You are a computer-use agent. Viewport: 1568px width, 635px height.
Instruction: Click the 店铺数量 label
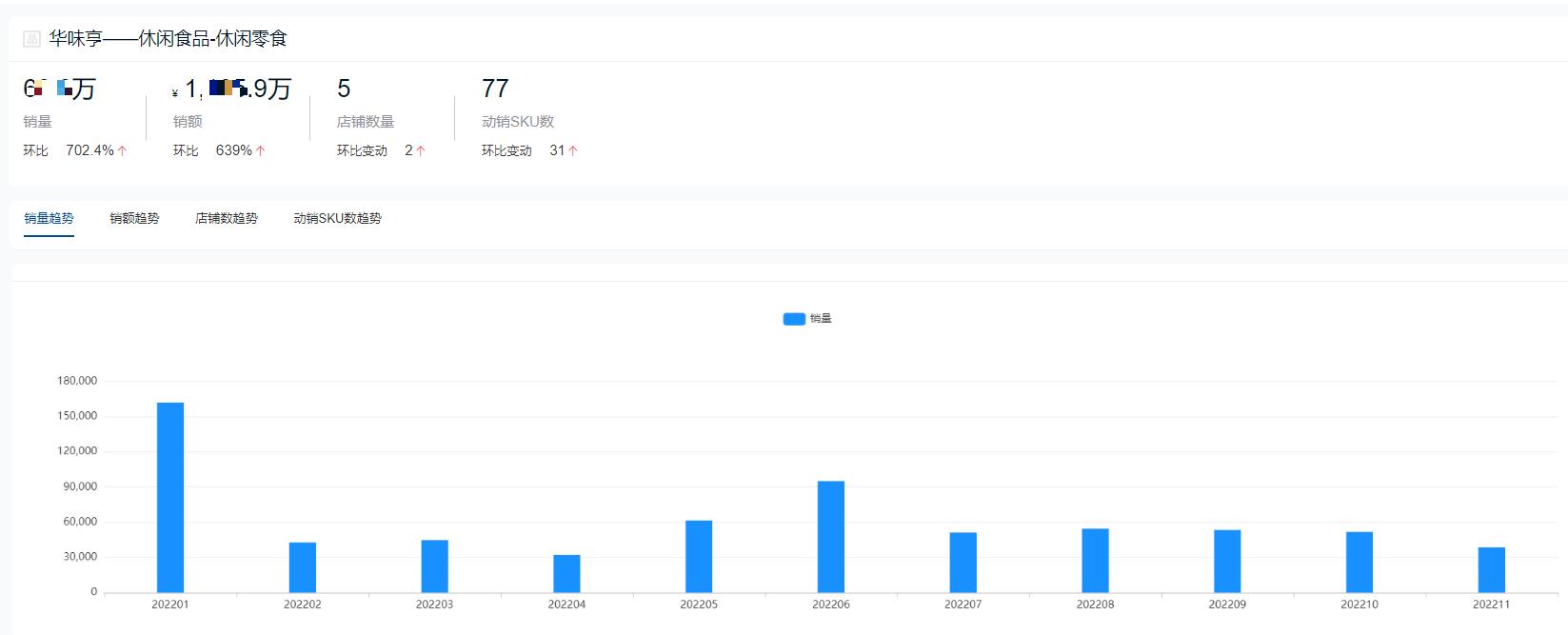(x=366, y=122)
